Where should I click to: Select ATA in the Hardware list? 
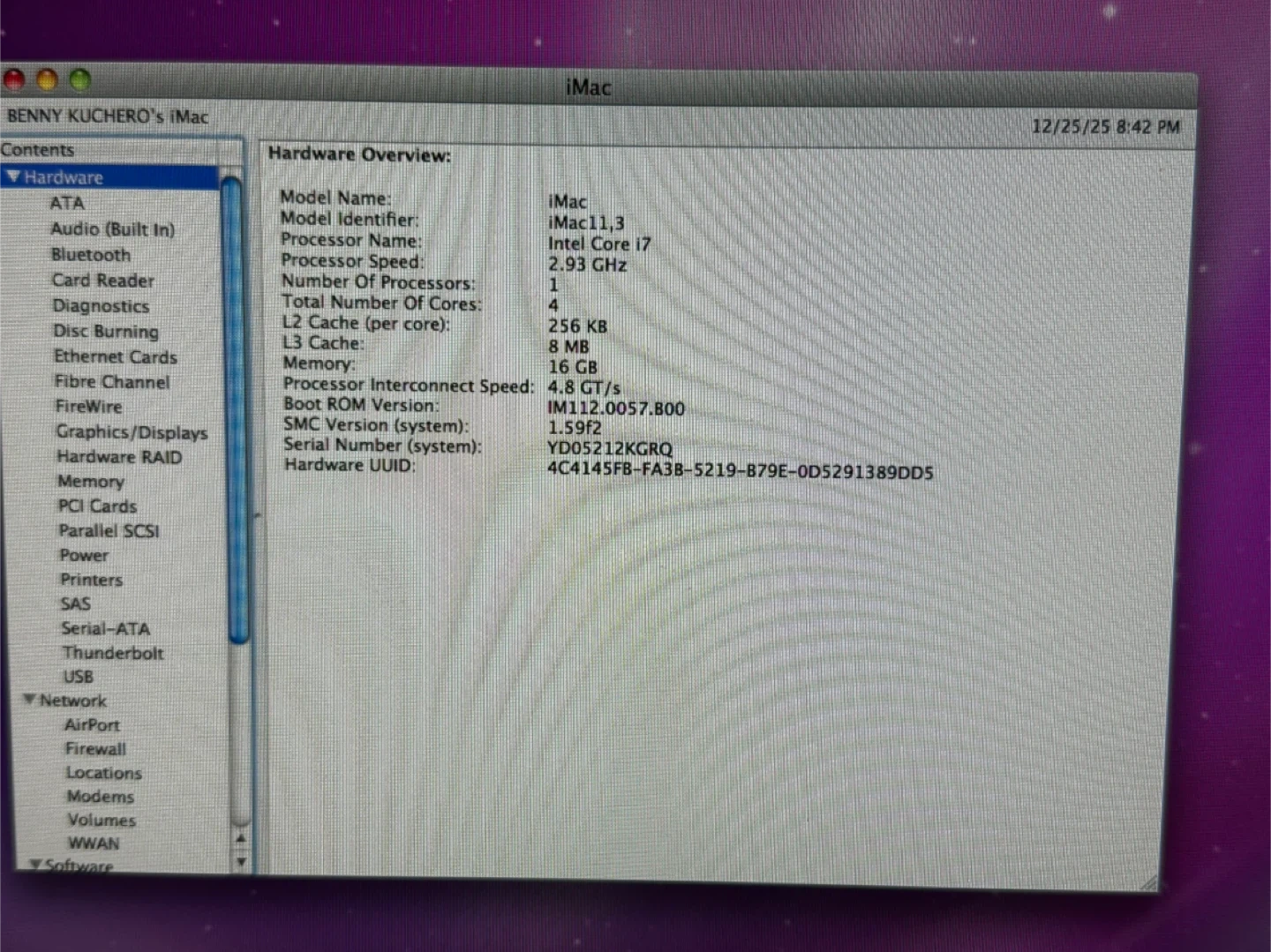[x=67, y=203]
